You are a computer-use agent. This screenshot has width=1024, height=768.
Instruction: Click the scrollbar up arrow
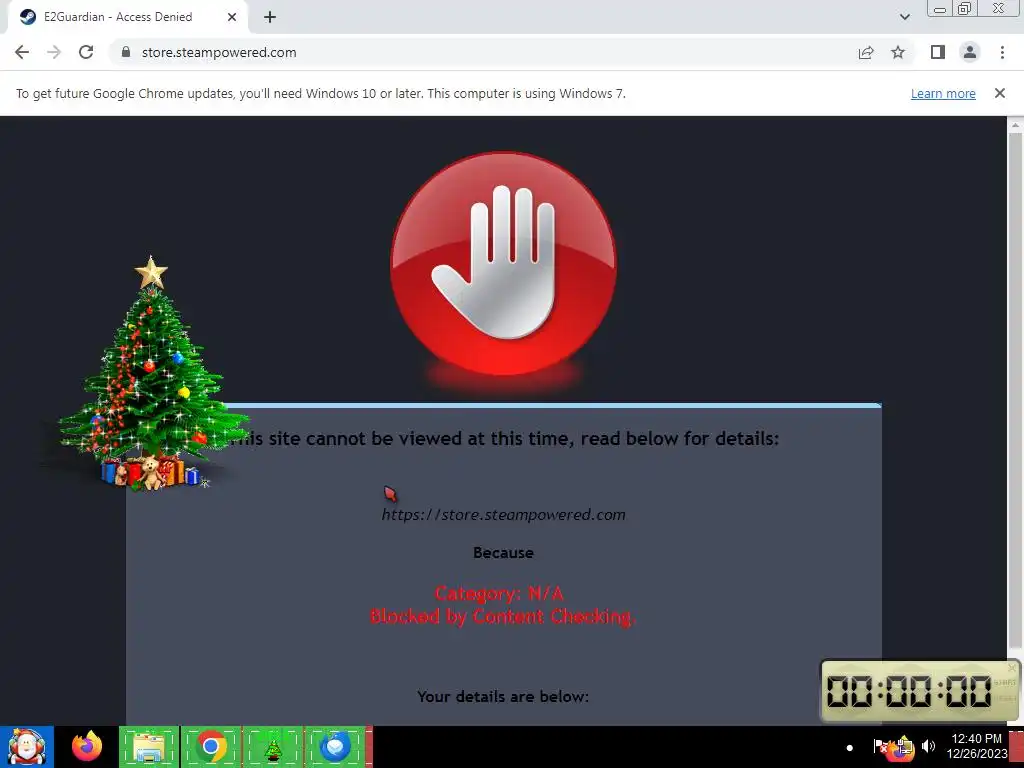point(1015,124)
